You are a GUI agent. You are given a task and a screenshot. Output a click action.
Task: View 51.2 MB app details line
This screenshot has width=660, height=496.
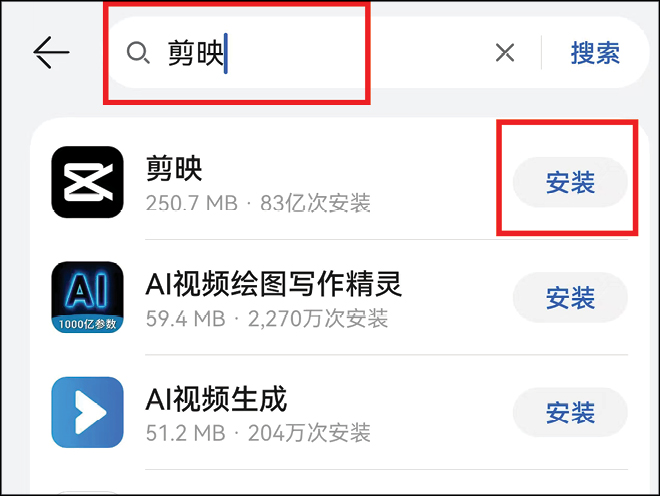[x=258, y=433]
